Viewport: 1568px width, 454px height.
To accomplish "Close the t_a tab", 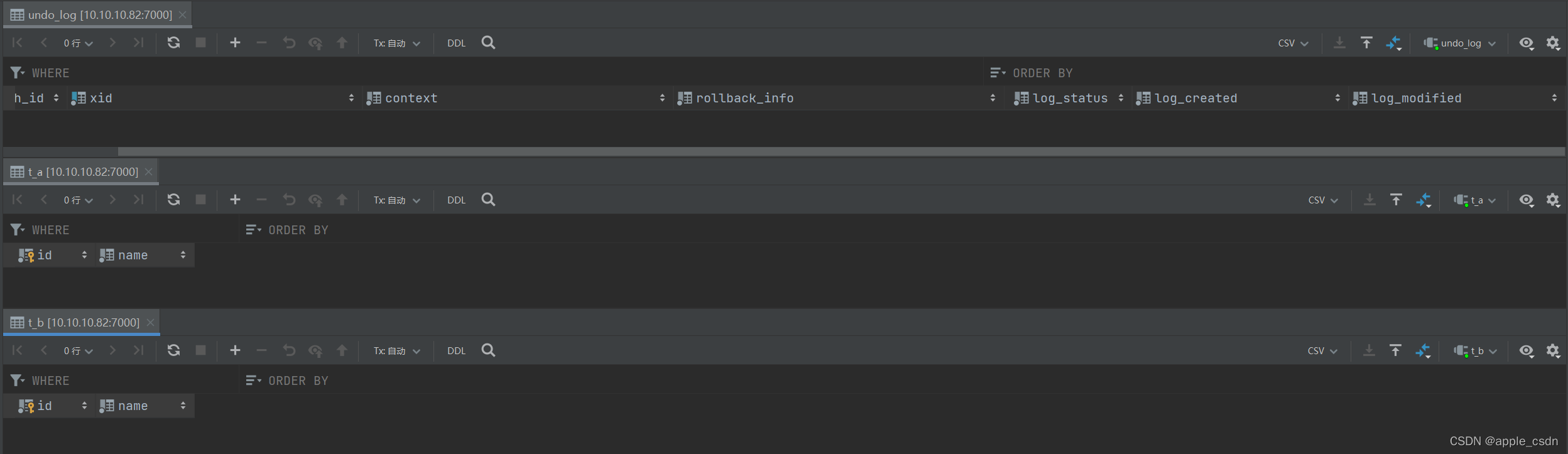I will point(148,171).
